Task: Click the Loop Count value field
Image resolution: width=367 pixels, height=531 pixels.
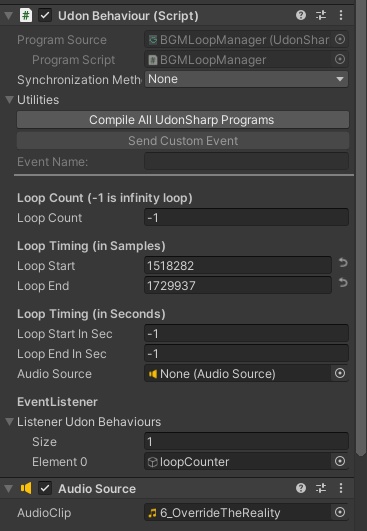Action: (246, 217)
